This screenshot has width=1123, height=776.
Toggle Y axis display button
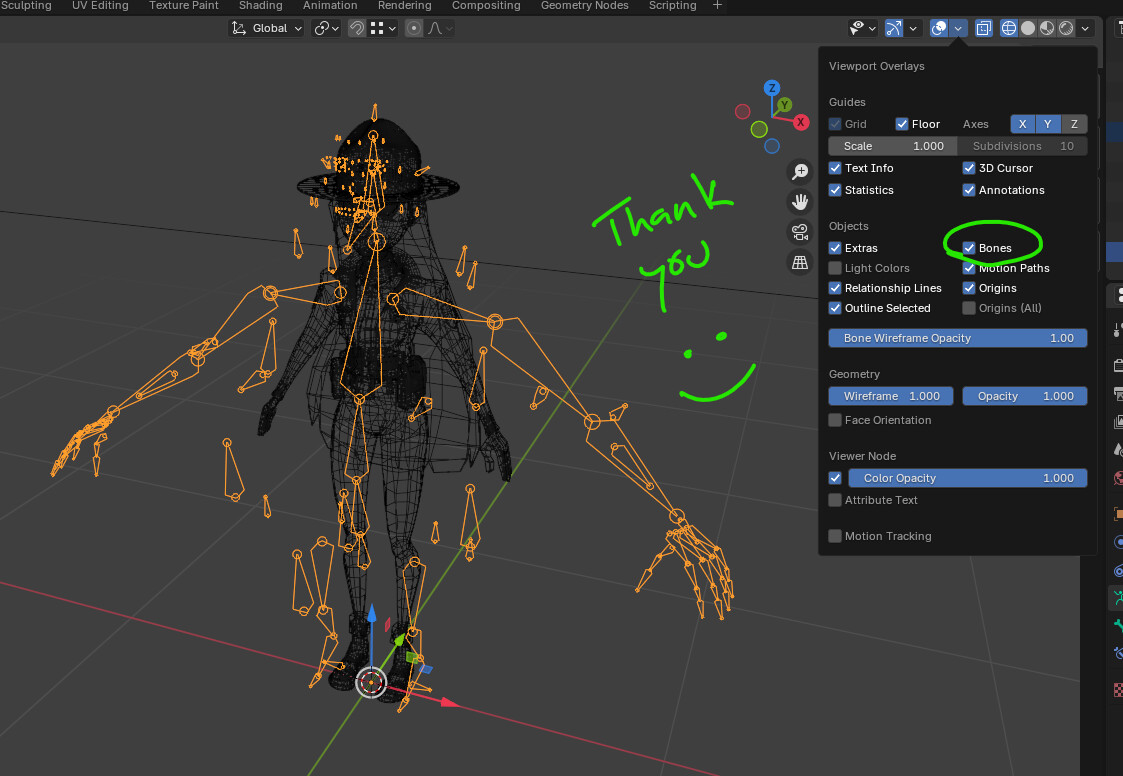(1048, 124)
